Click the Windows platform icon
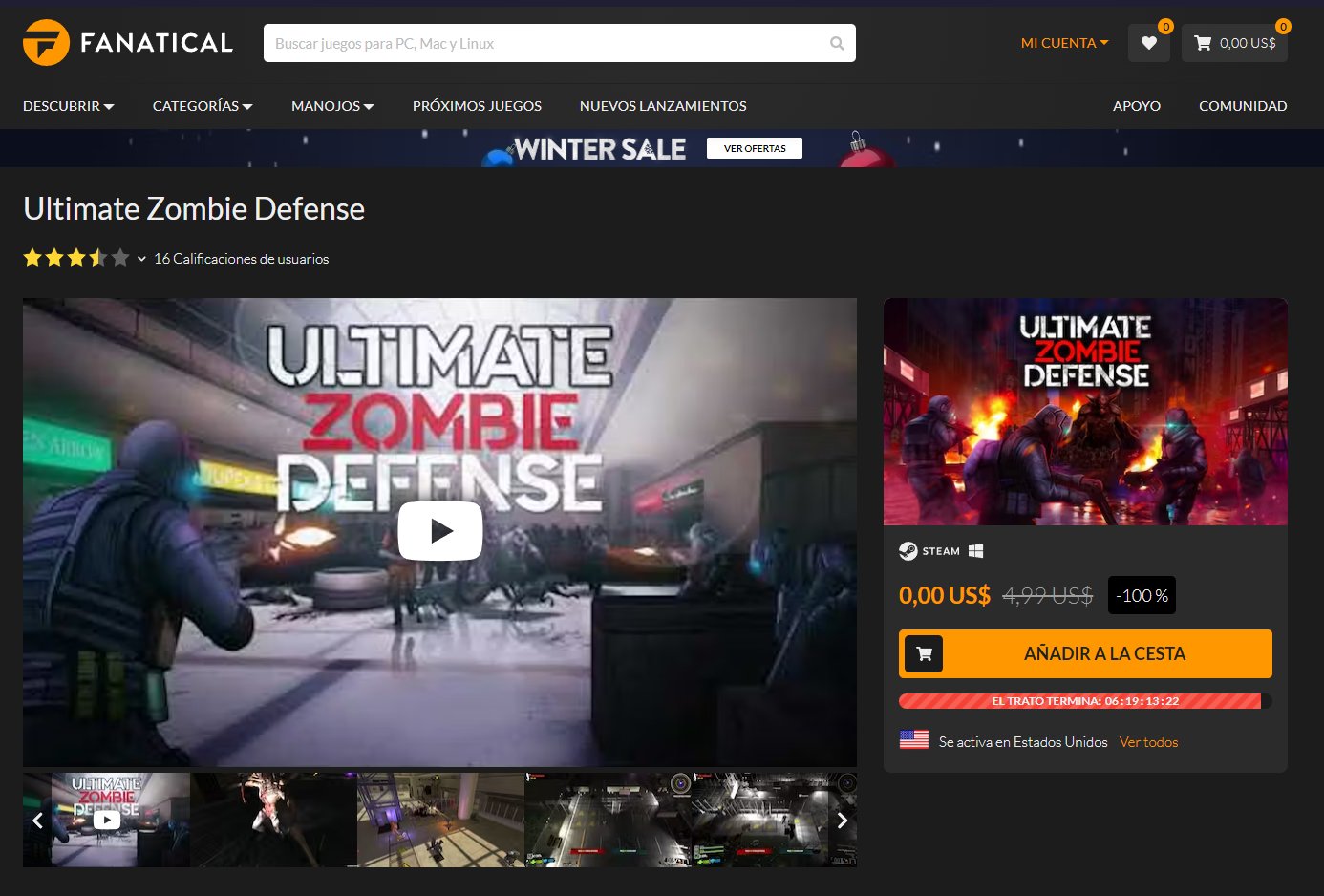Screen dimensions: 1324x896 click(x=975, y=551)
